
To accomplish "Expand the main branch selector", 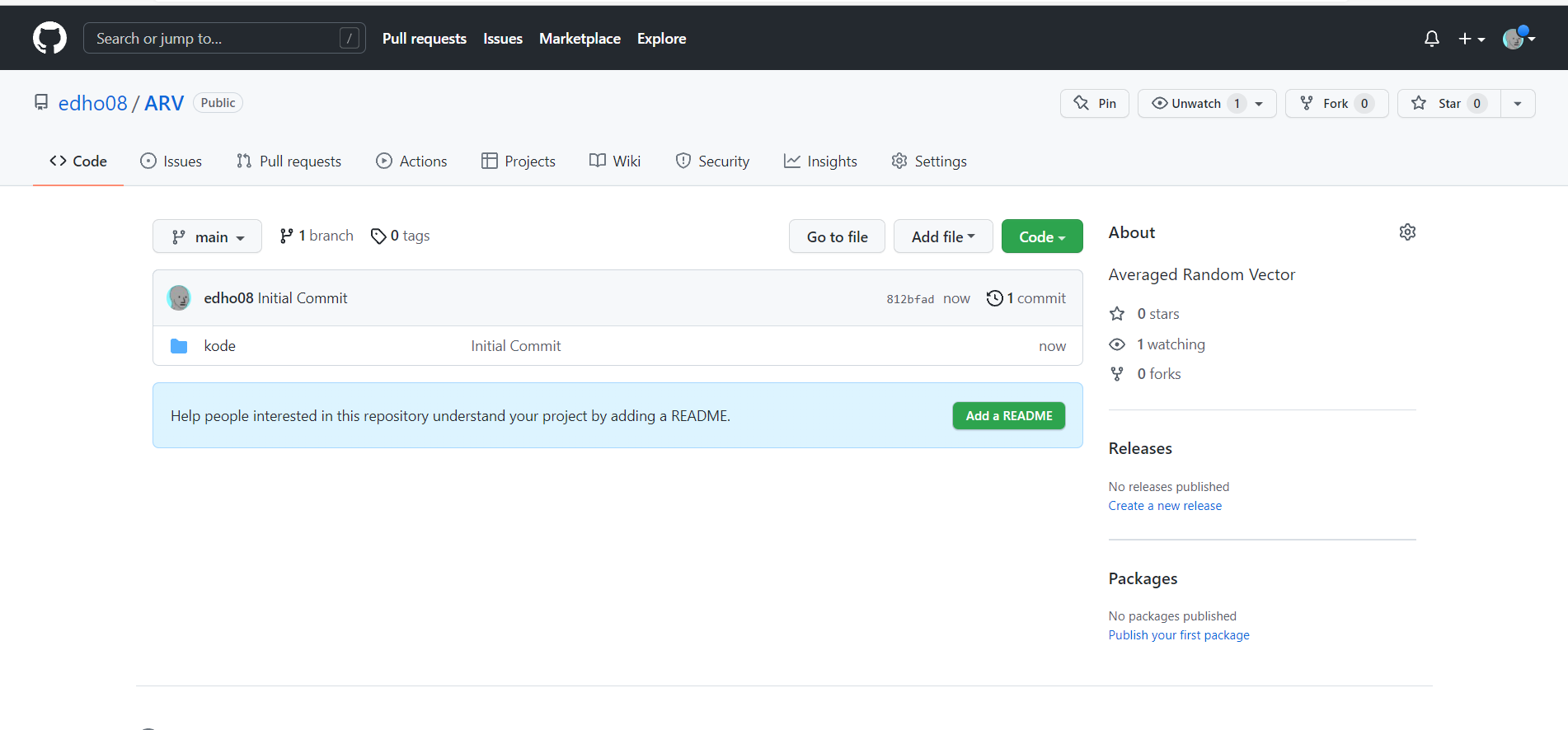I will pyautogui.click(x=208, y=237).
